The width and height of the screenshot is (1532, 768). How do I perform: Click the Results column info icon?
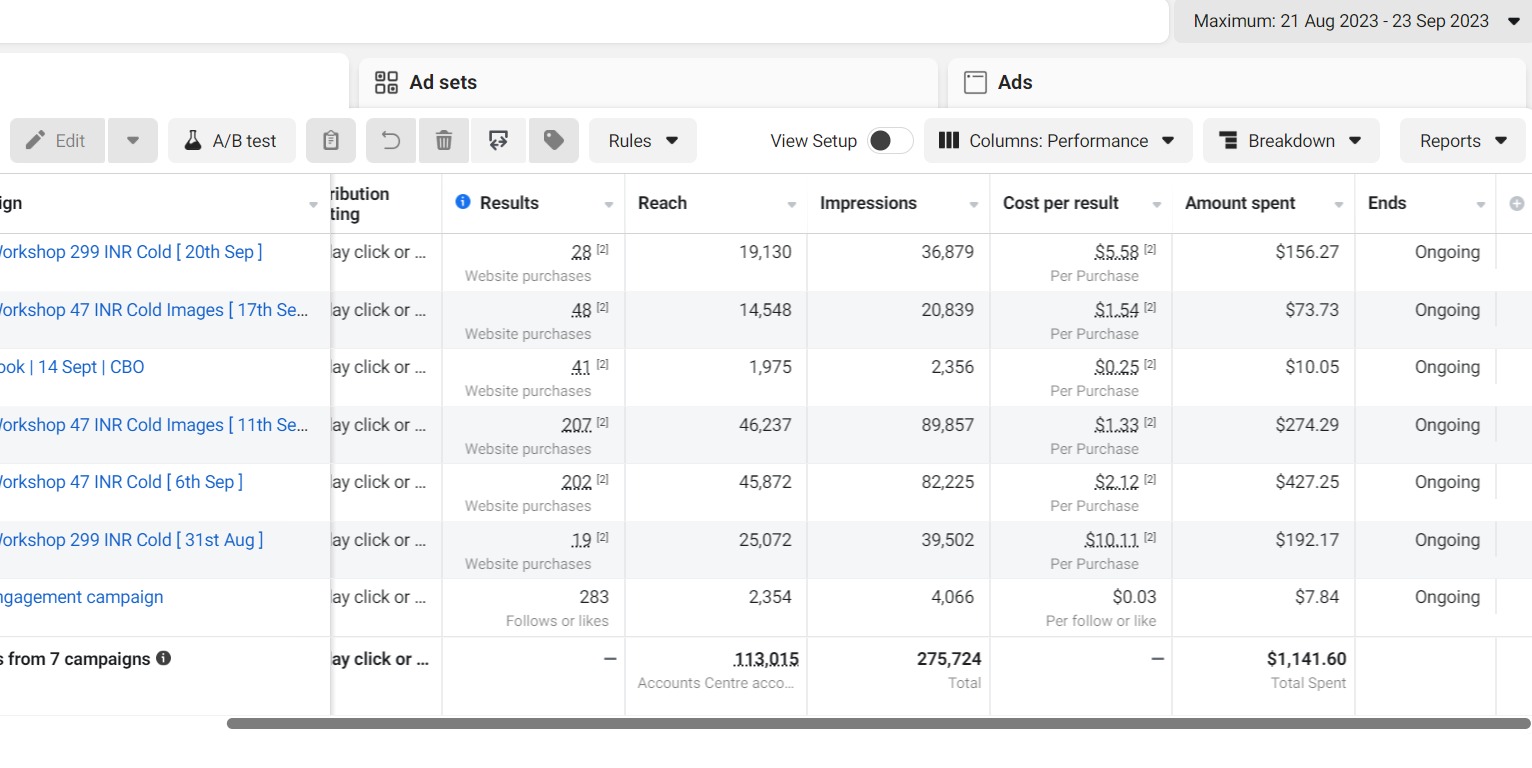pos(462,202)
